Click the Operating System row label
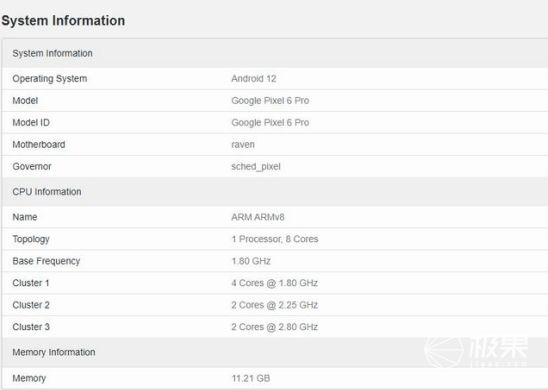The height and width of the screenshot is (390, 548). (x=50, y=79)
